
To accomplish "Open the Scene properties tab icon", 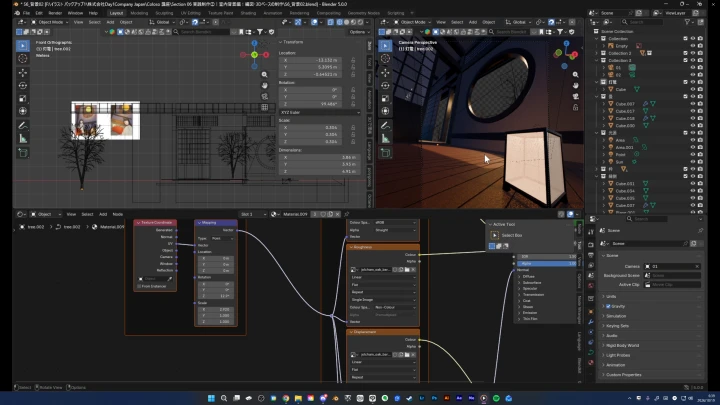I will 591,275.
